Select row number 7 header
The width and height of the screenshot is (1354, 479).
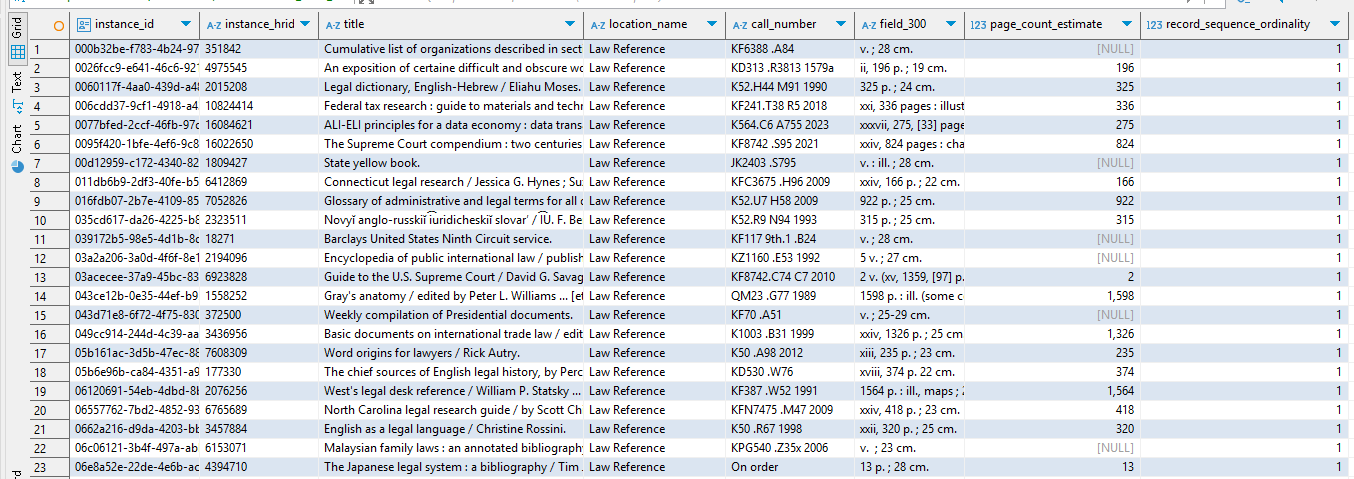(x=49, y=163)
